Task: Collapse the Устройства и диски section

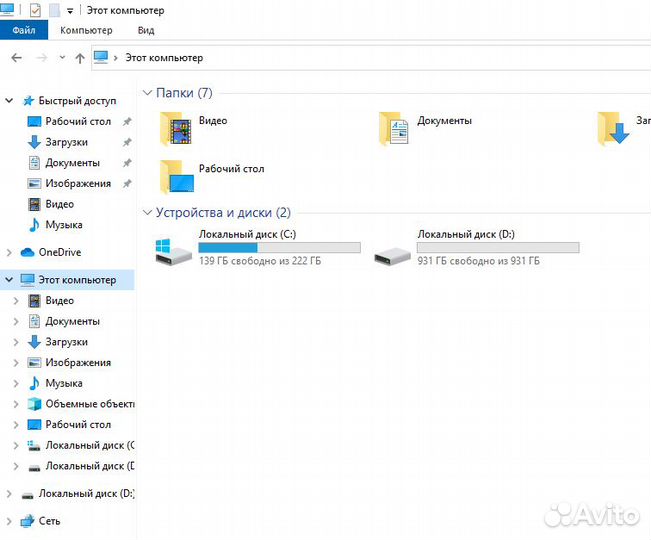Action: pos(148,212)
